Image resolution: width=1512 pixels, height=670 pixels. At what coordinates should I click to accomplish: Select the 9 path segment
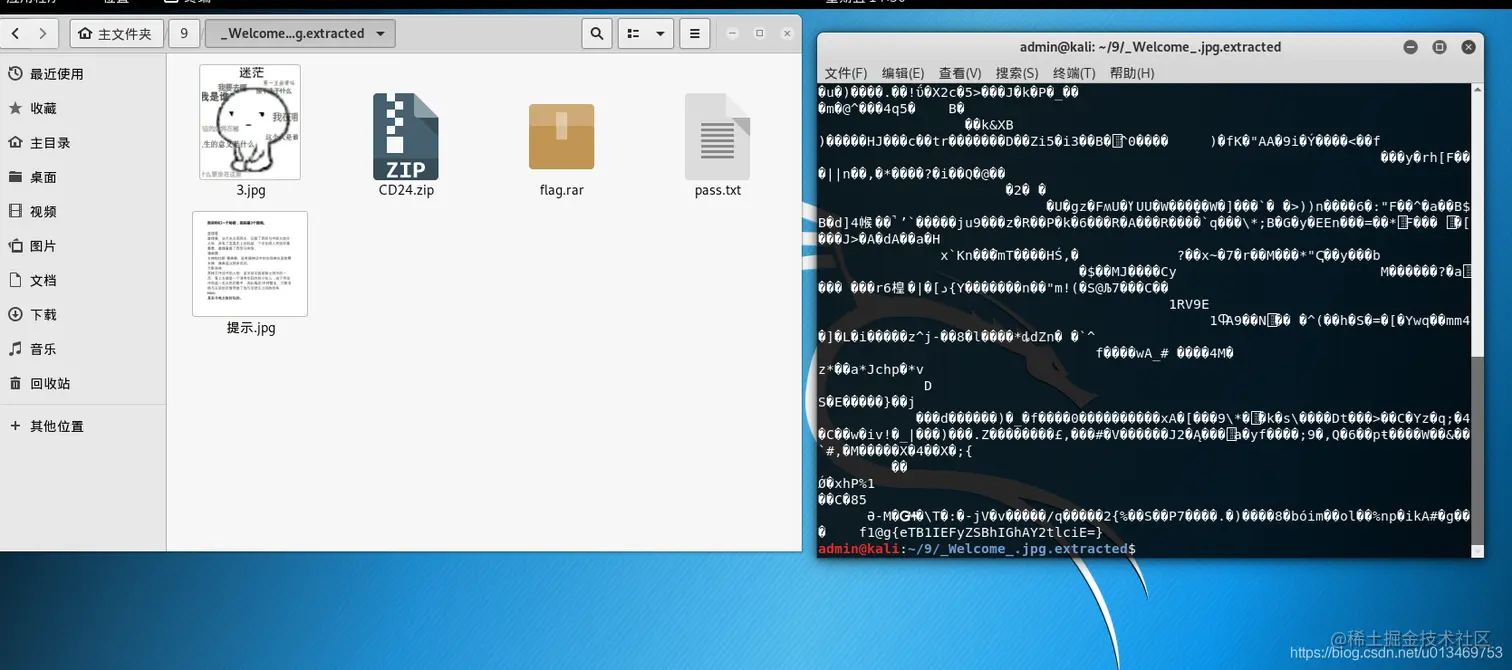click(183, 33)
